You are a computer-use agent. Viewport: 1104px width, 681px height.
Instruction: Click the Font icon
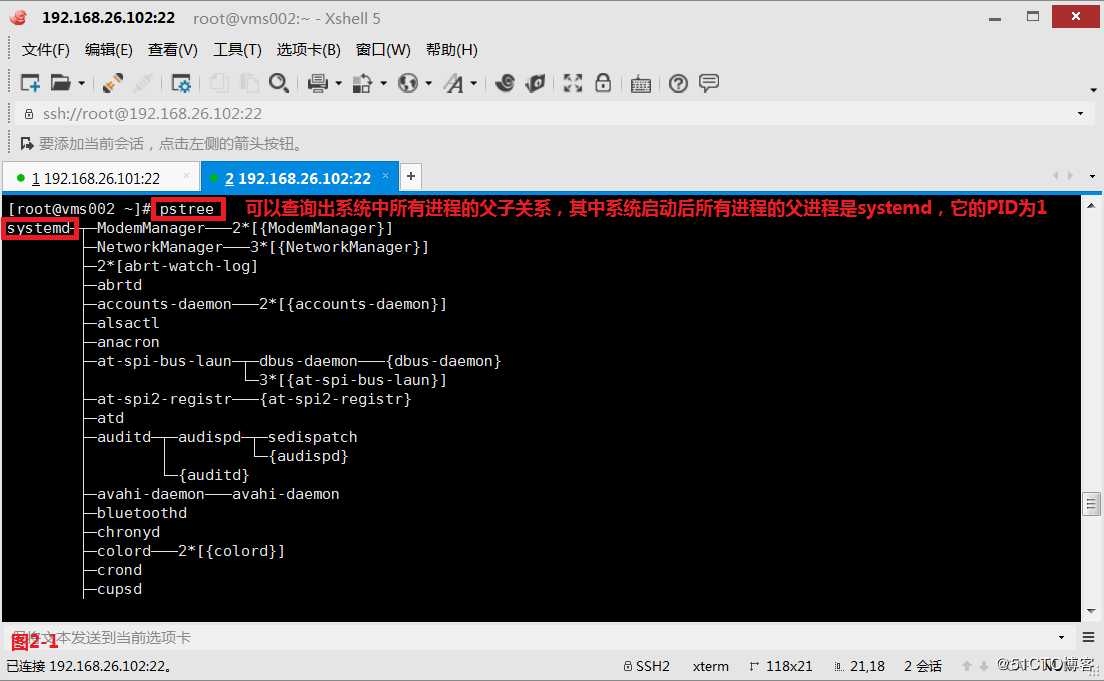click(453, 83)
